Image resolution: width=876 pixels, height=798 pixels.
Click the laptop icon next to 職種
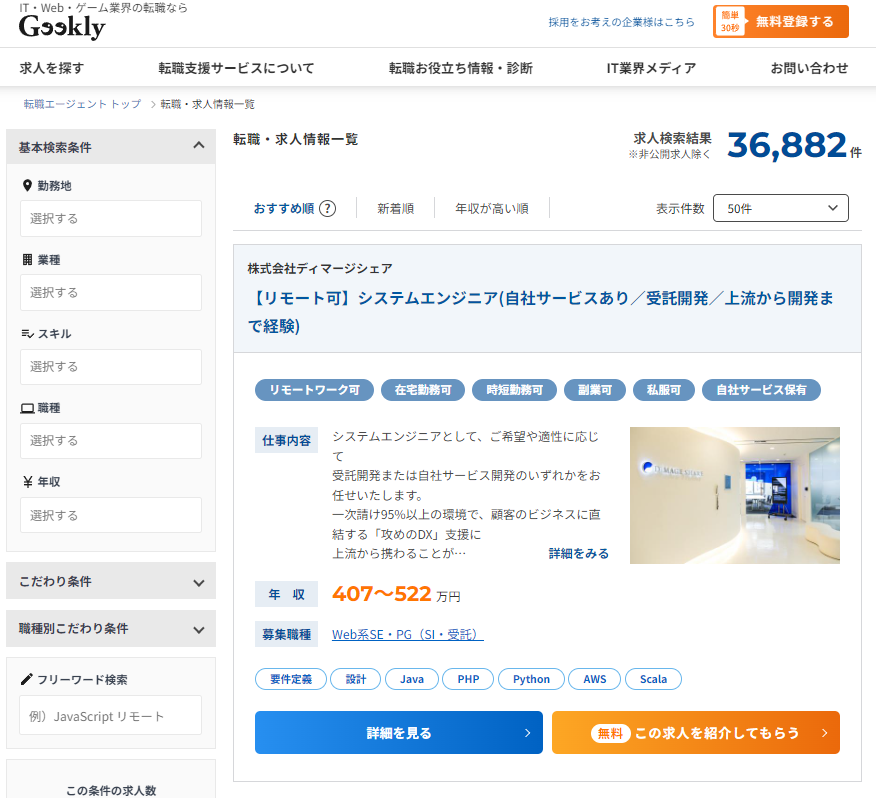[x=27, y=408]
